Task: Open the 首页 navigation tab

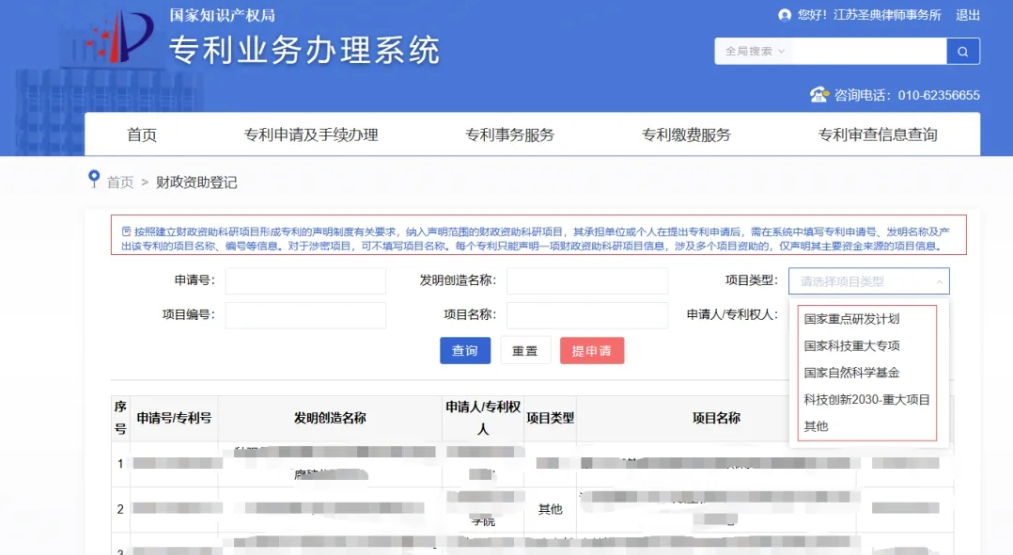Action: [142, 135]
